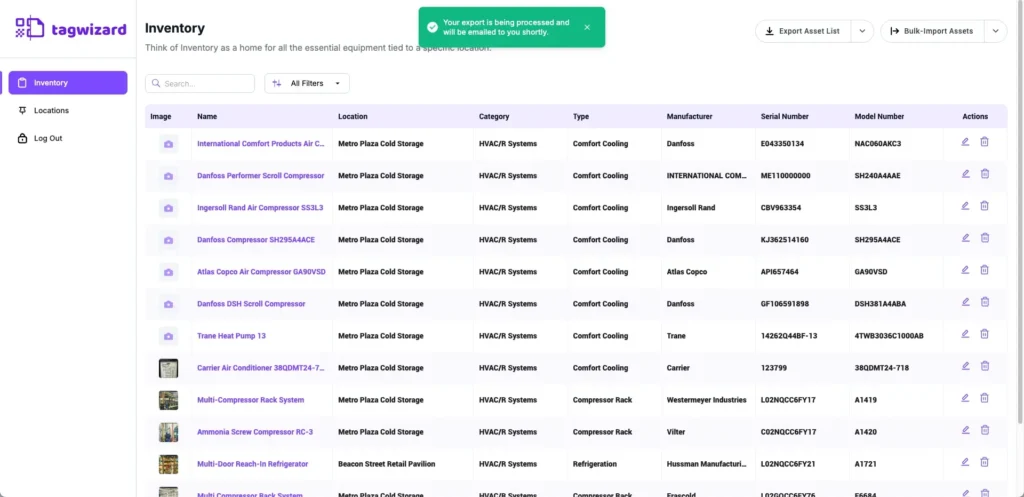1024x497 pixels.
Task: Edit the A1419 Multi-Compressor Rack System
Action: 965,398
